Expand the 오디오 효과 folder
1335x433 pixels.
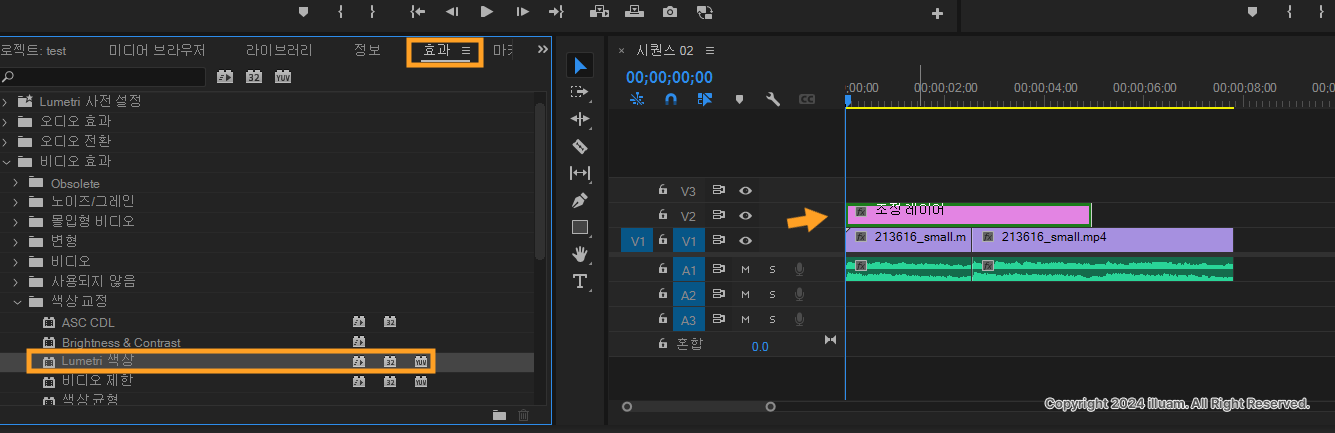[5, 121]
